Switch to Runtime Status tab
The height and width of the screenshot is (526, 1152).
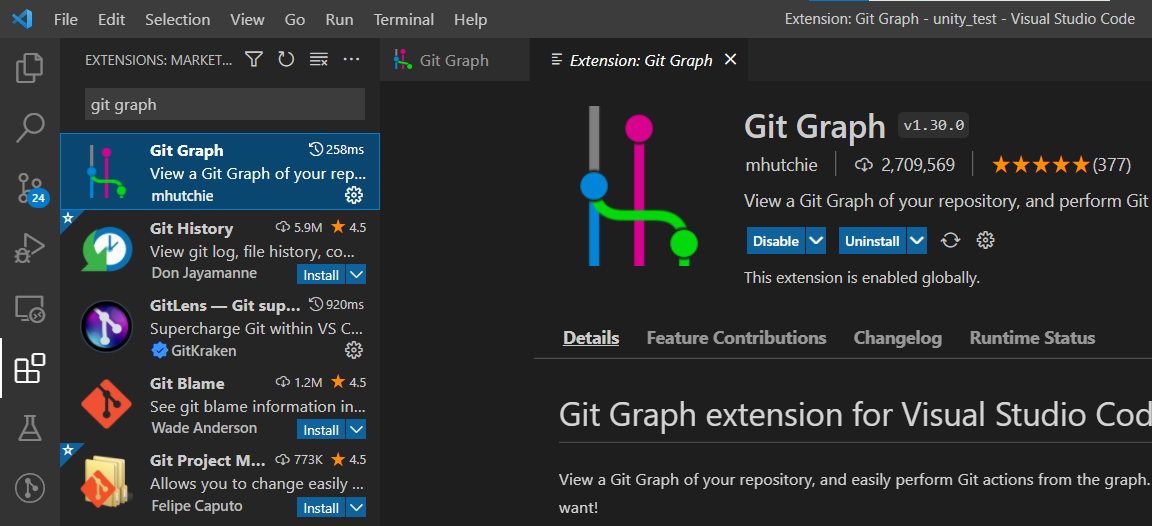(x=1032, y=338)
